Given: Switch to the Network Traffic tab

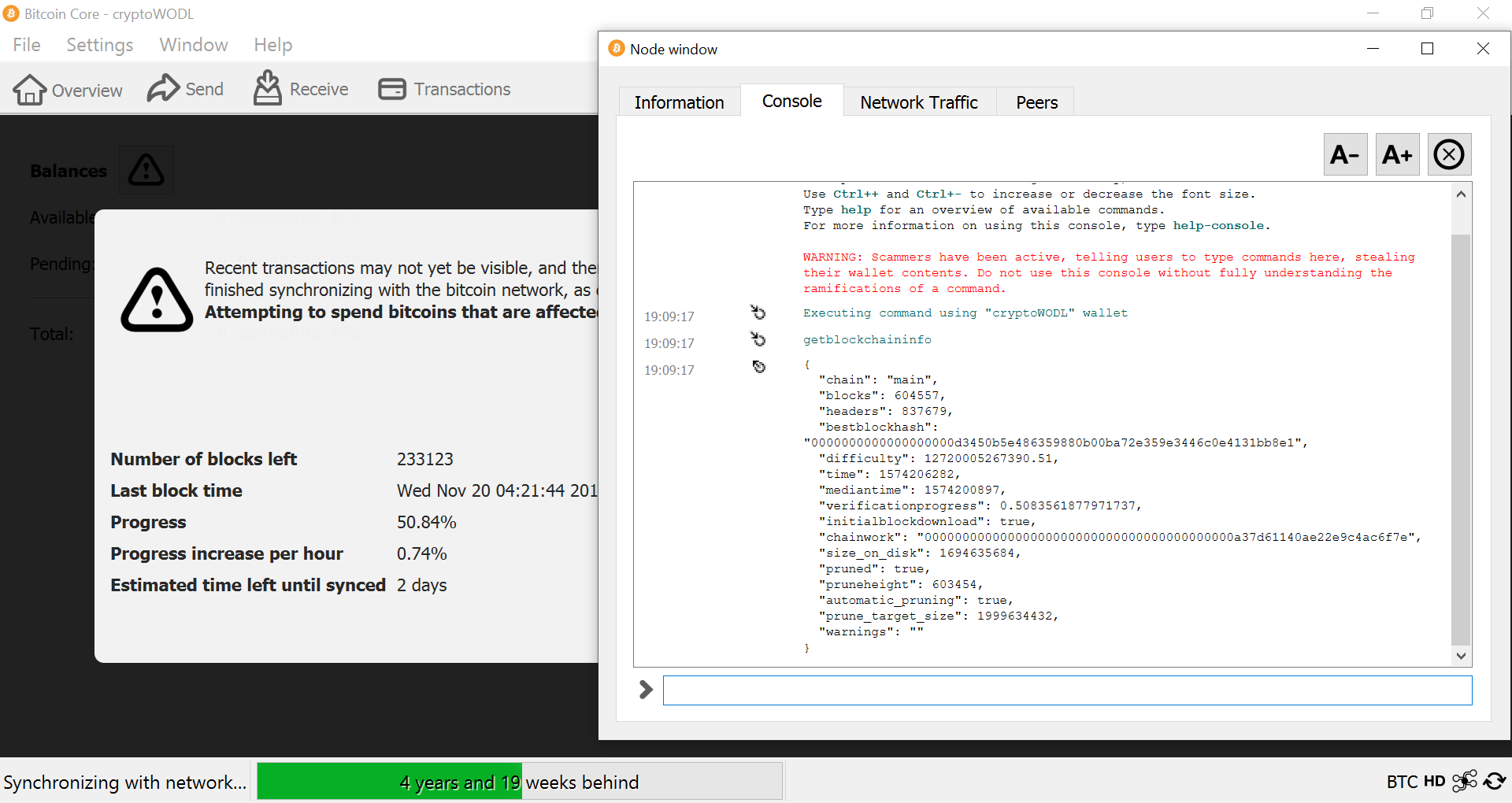Looking at the screenshot, I should pyautogui.click(x=919, y=102).
